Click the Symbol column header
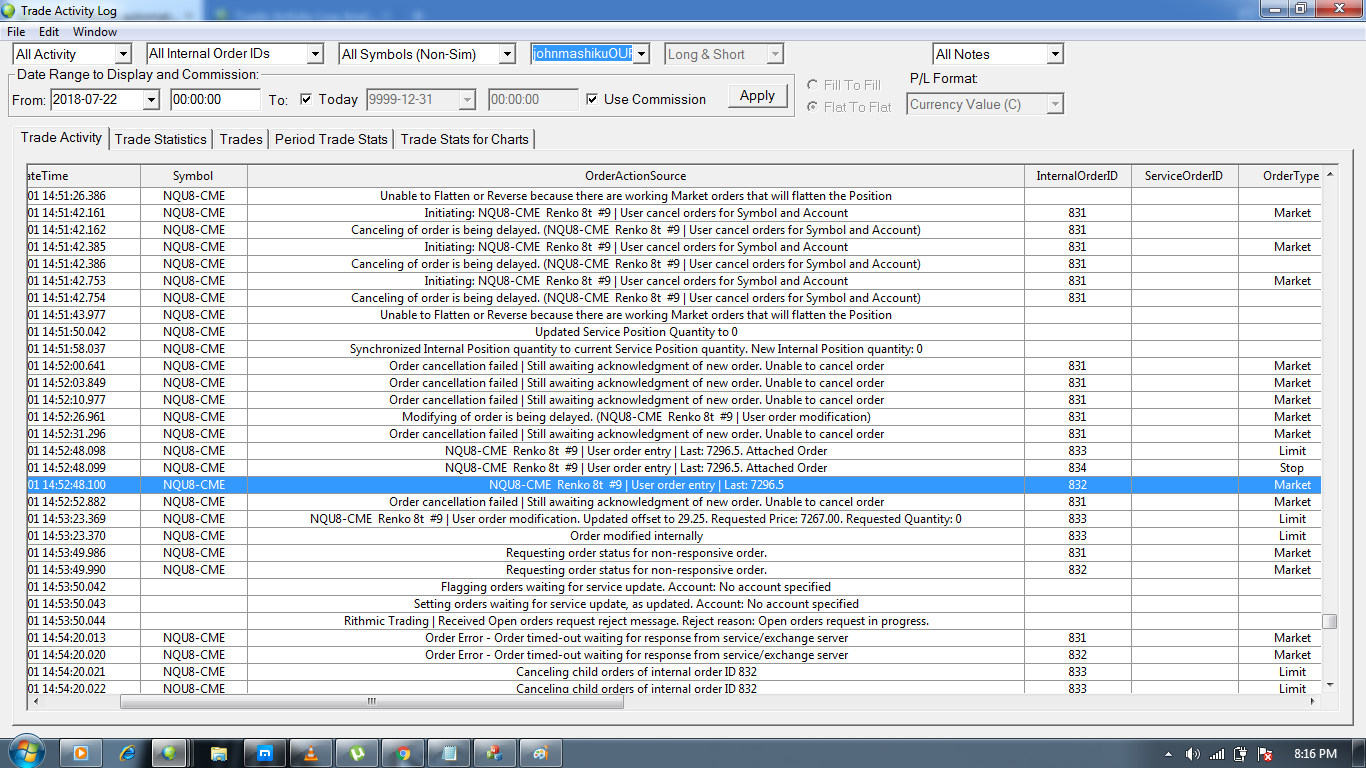The width and height of the screenshot is (1366, 768). click(x=193, y=176)
